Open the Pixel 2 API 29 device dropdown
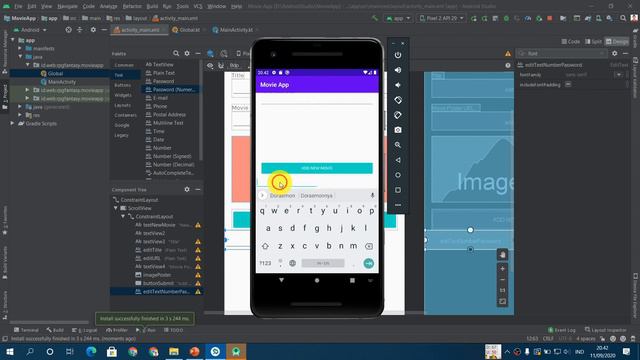The image size is (640, 360). point(441,18)
